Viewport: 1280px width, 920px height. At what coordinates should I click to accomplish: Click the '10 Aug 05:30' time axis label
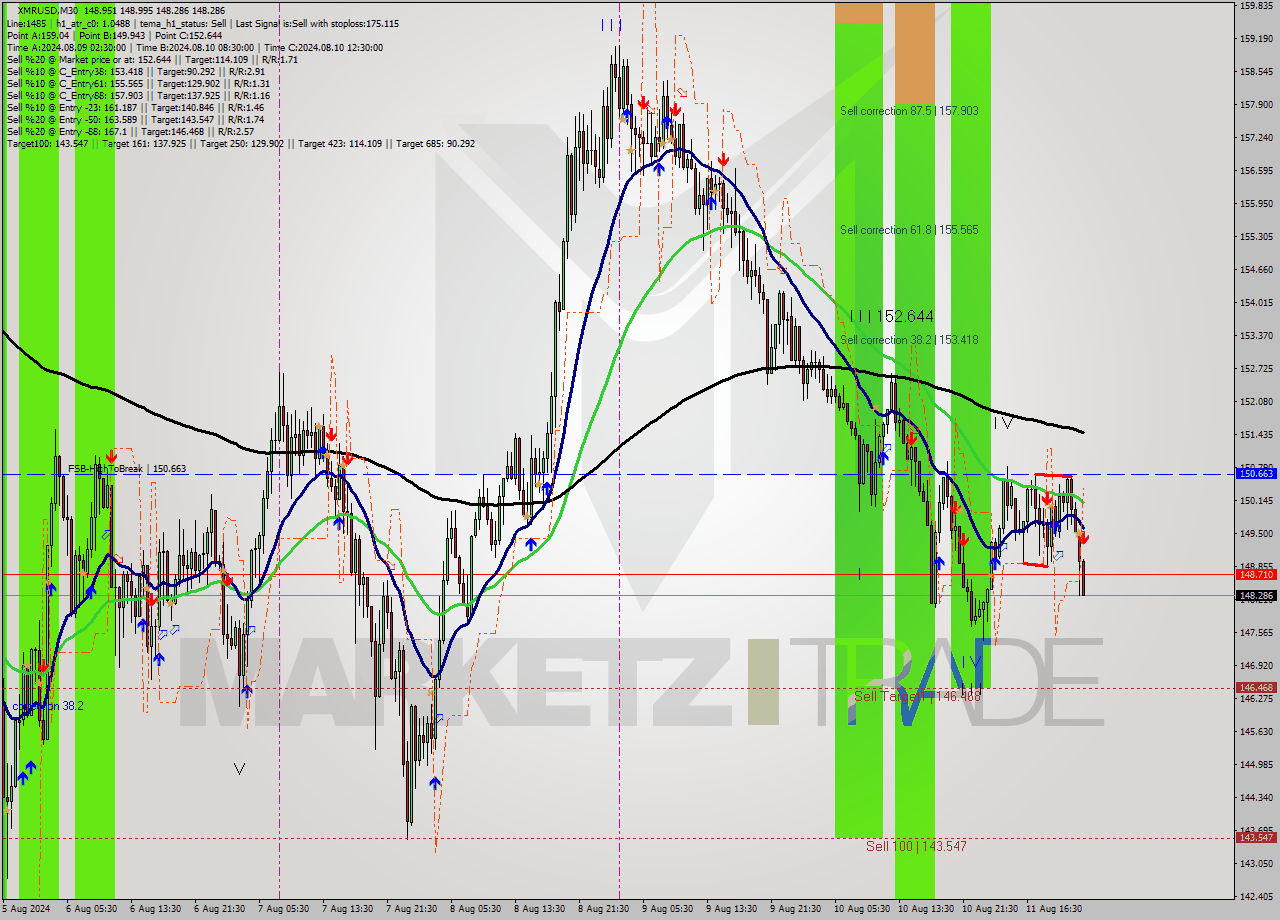[860, 909]
